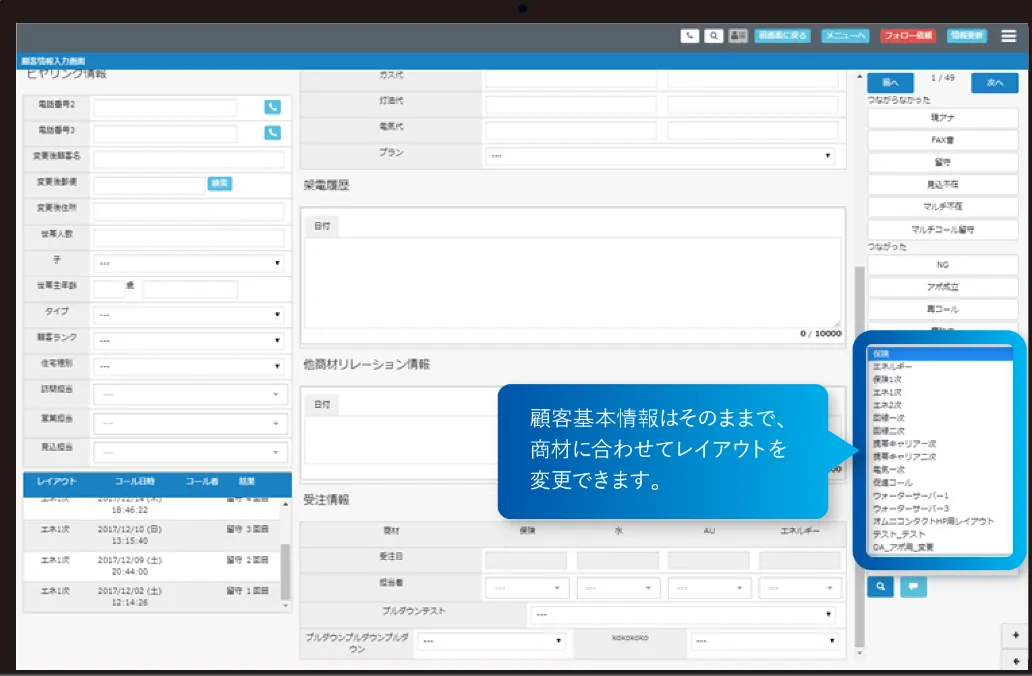This screenshot has width=1032, height=676.
Task: Go to the next record with 次へ
Action: [x=994, y=83]
